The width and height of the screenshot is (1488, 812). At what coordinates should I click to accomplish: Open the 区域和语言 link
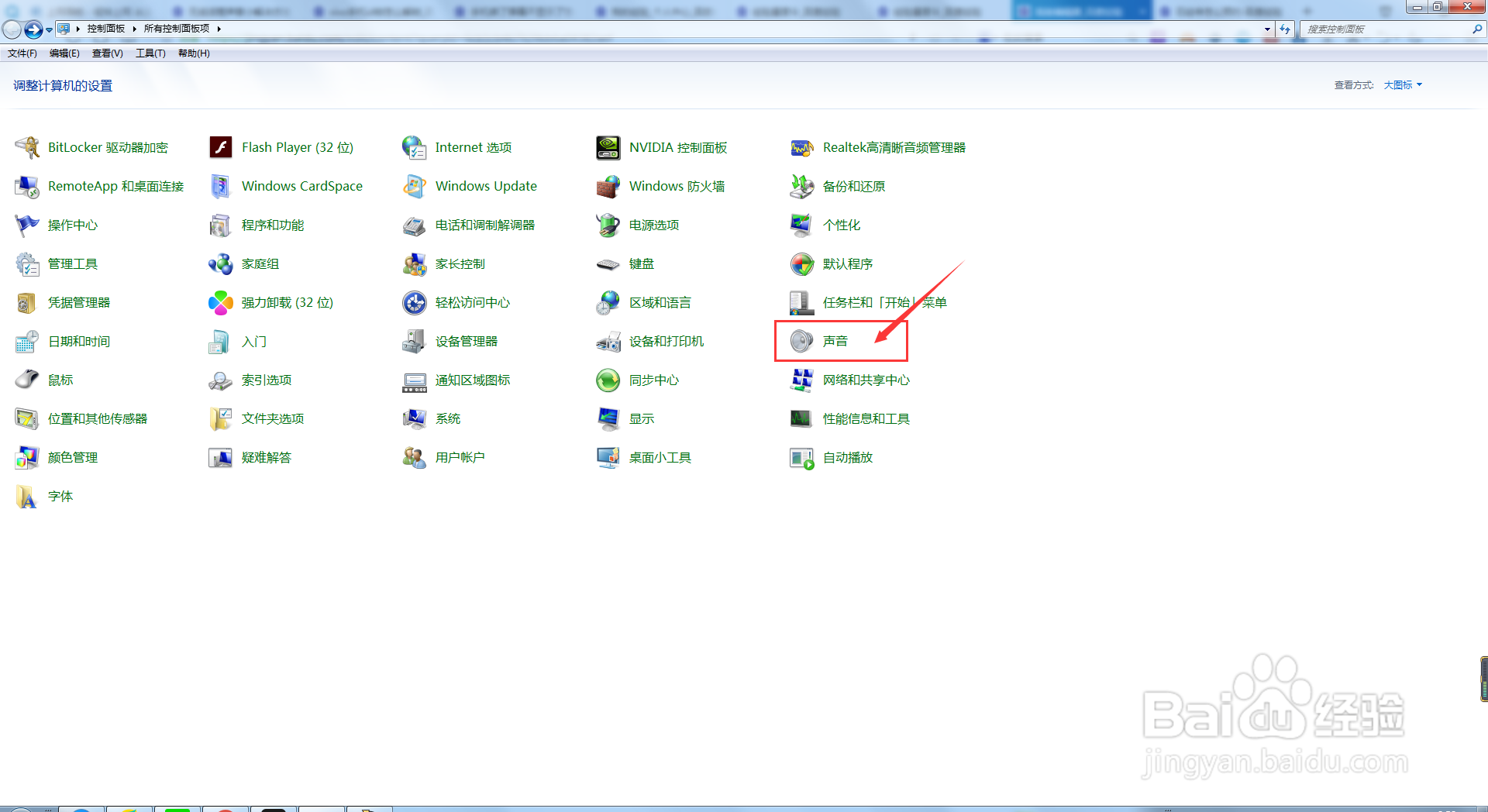point(660,302)
